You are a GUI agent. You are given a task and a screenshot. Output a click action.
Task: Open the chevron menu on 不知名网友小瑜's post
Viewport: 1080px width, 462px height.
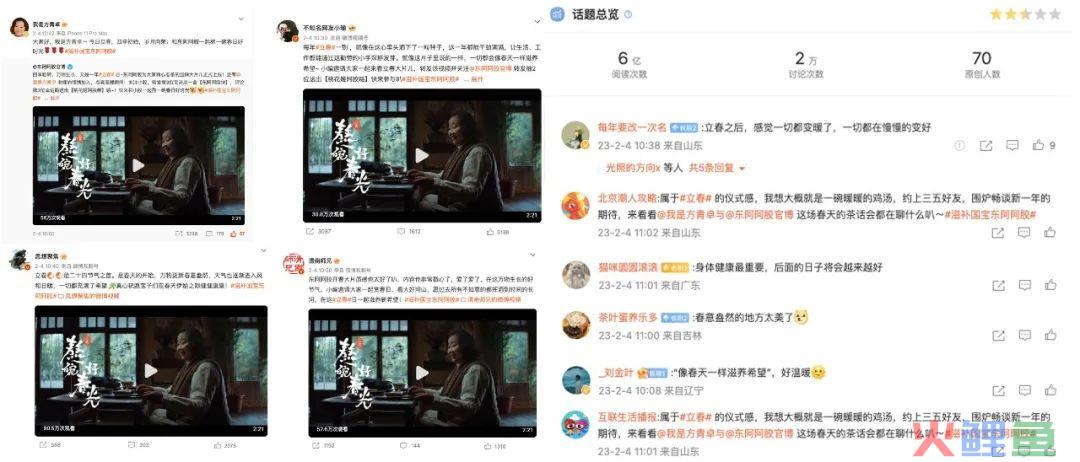(537, 23)
